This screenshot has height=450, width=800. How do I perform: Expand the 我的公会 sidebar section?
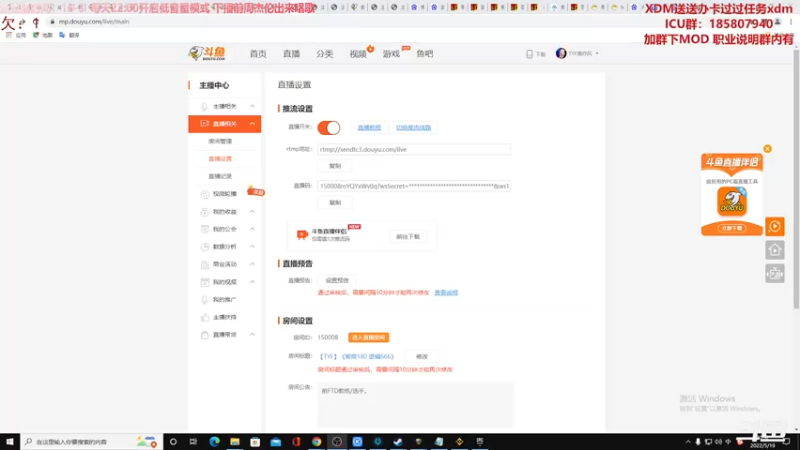(x=252, y=229)
